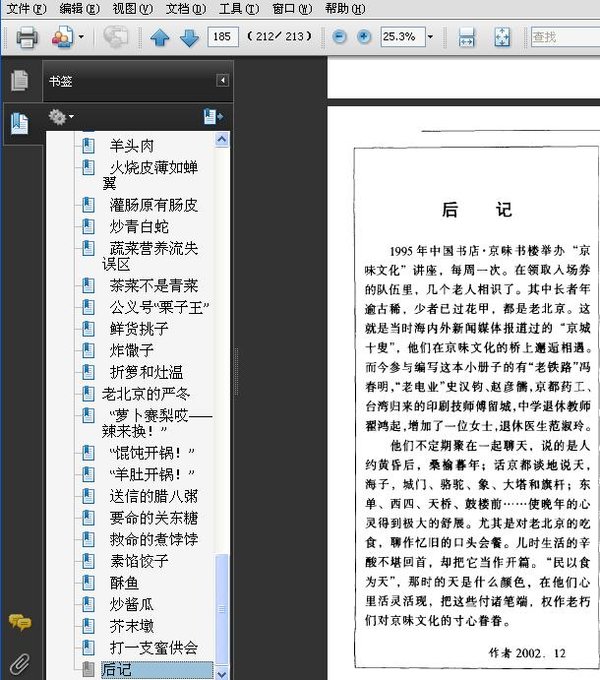Open the 编辑(E) menu

(79, 8)
